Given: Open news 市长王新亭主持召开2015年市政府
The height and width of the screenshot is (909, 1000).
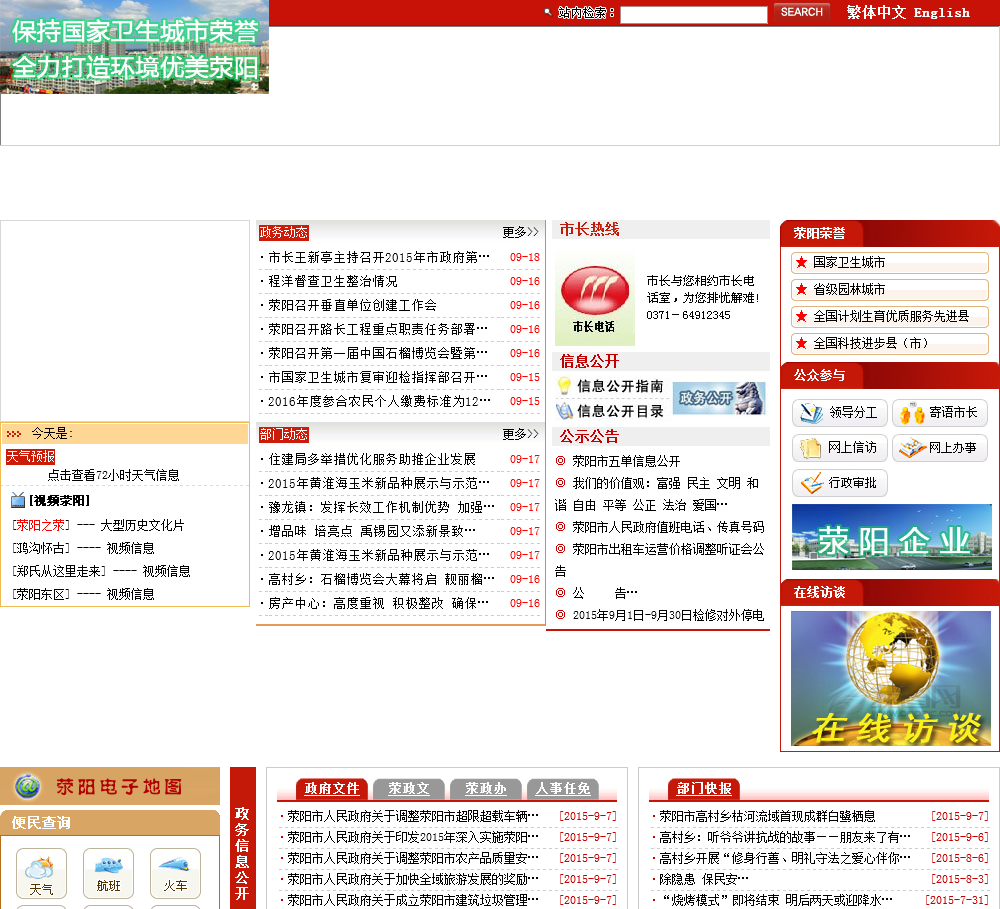Looking at the screenshot, I should [x=379, y=257].
